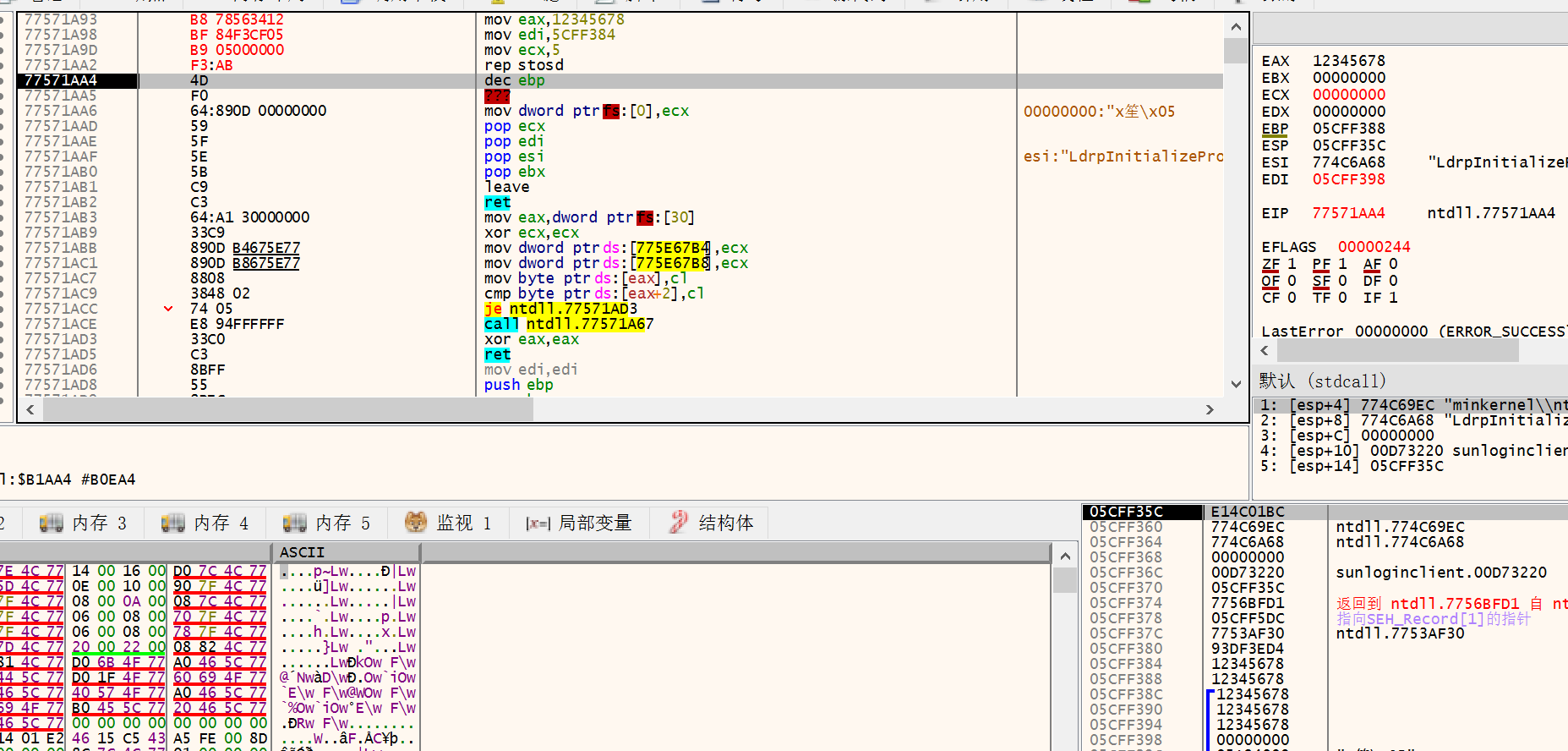
Task: Select the AF flag in registers
Action: pyautogui.click(x=1380, y=264)
